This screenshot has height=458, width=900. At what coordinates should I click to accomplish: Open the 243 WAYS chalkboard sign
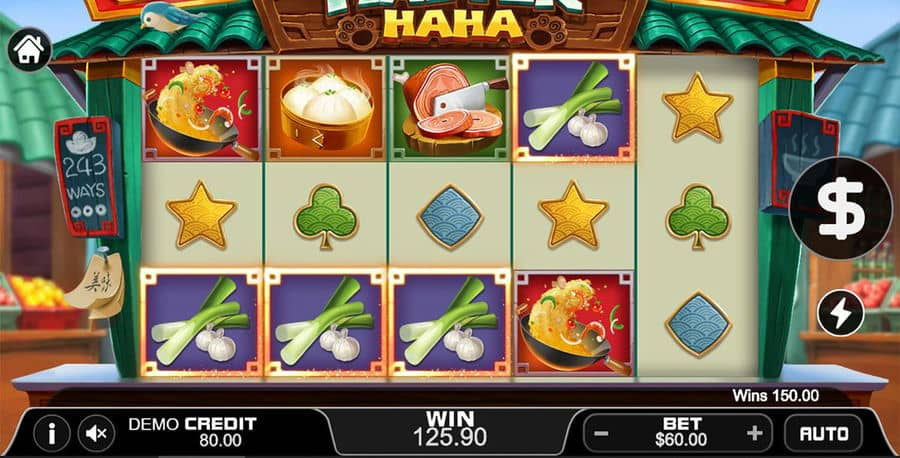coord(87,177)
